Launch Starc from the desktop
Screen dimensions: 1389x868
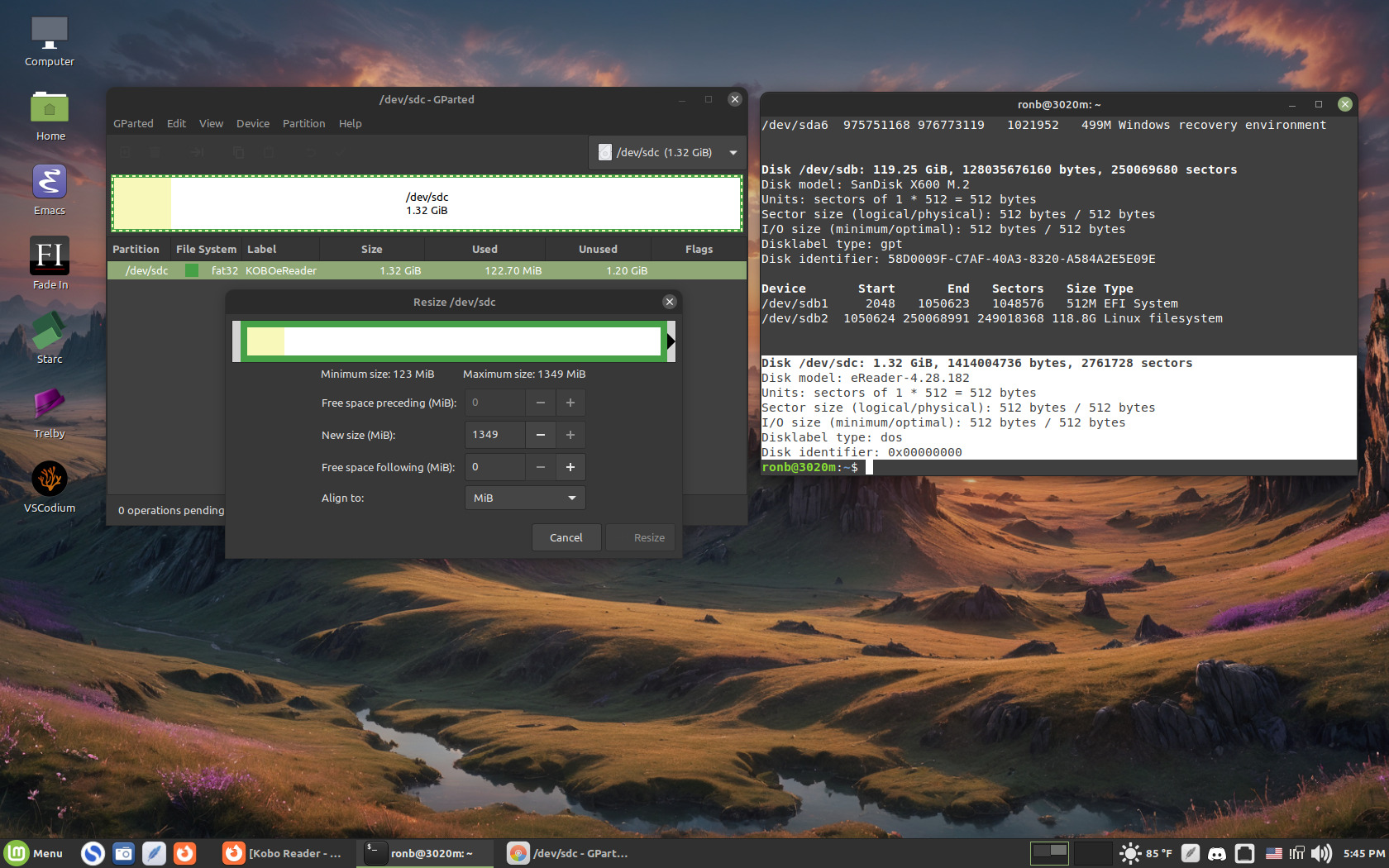pyautogui.click(x=50, y=338)
